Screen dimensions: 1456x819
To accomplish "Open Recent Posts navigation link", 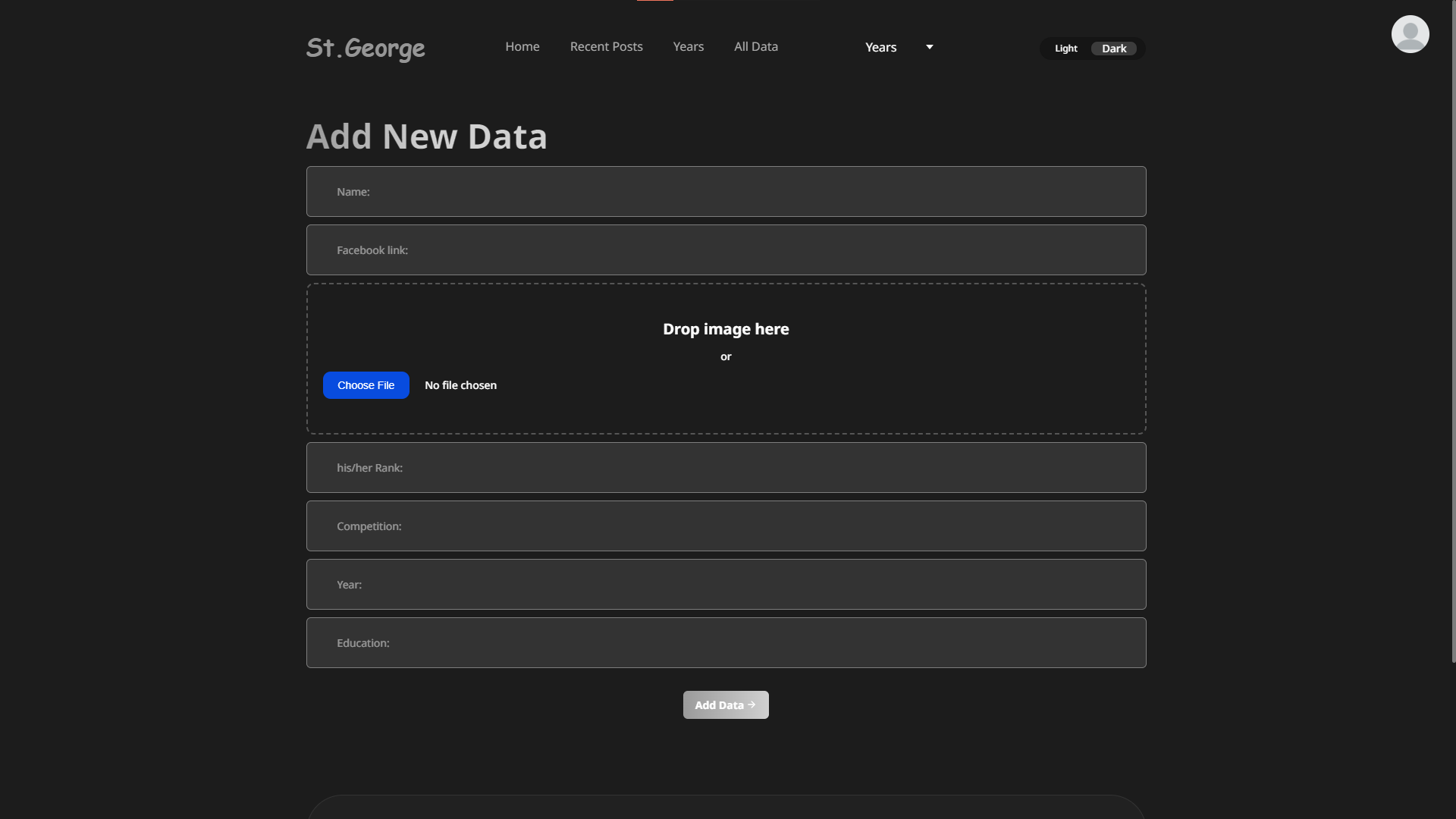I will (x=606, y=46).
